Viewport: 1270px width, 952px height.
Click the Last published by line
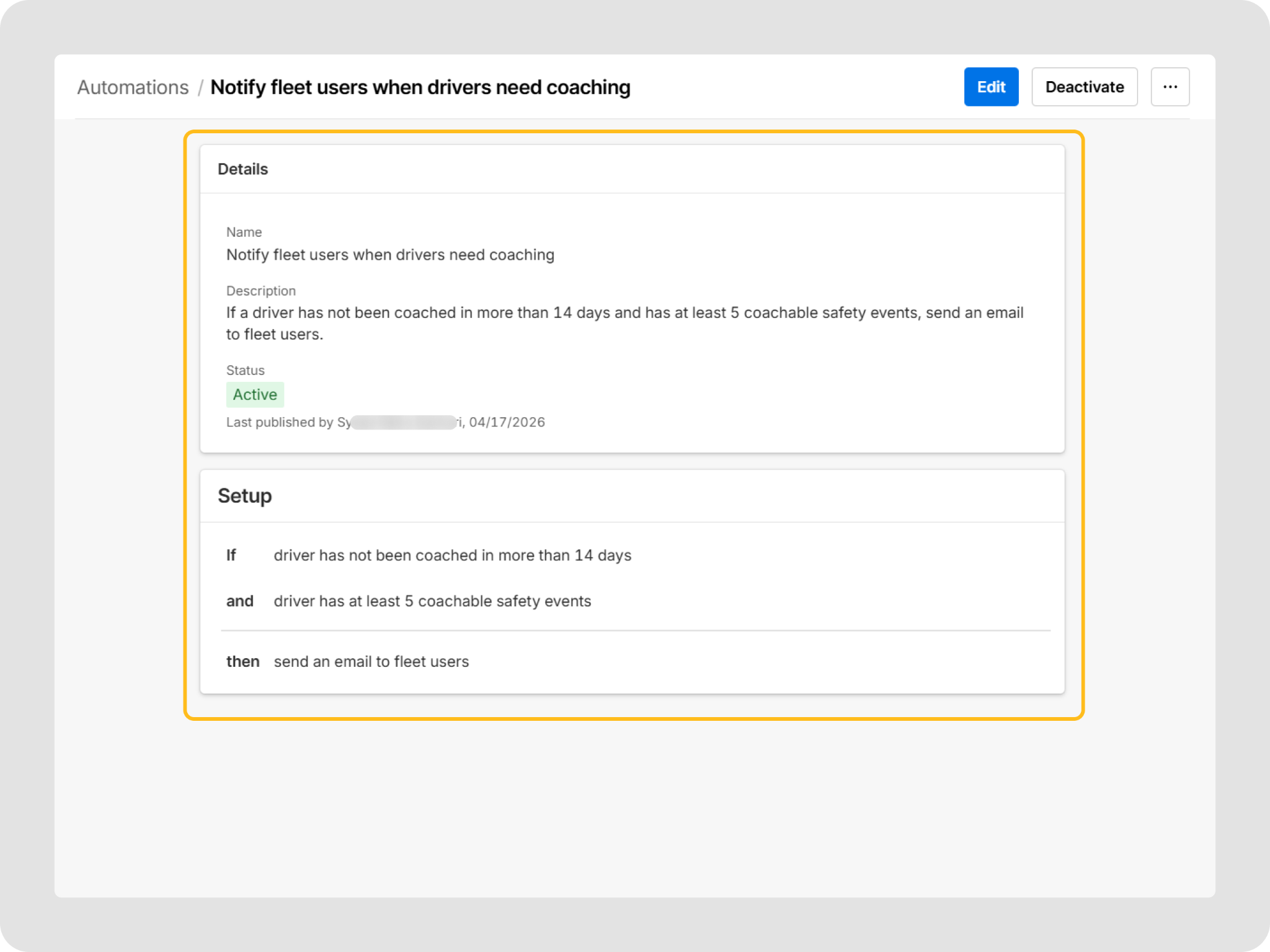[x=385, y=423]
